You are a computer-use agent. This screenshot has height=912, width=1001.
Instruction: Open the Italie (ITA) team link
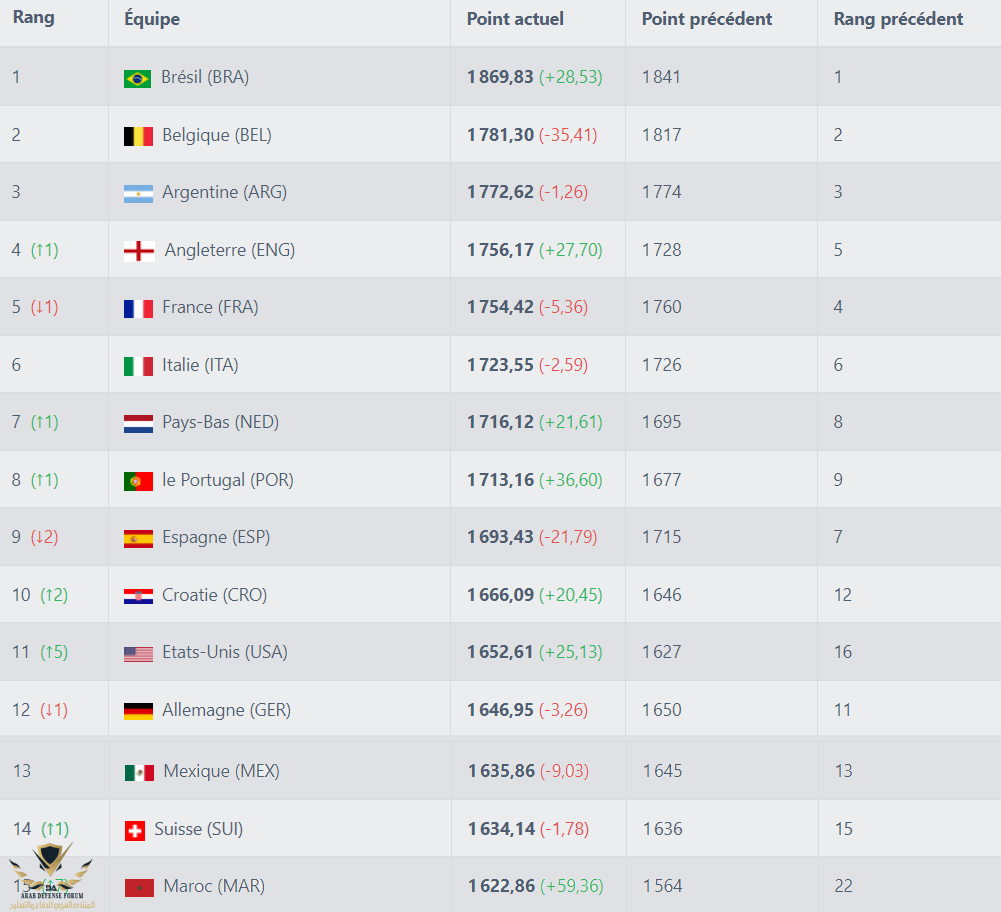coord(200,365)
